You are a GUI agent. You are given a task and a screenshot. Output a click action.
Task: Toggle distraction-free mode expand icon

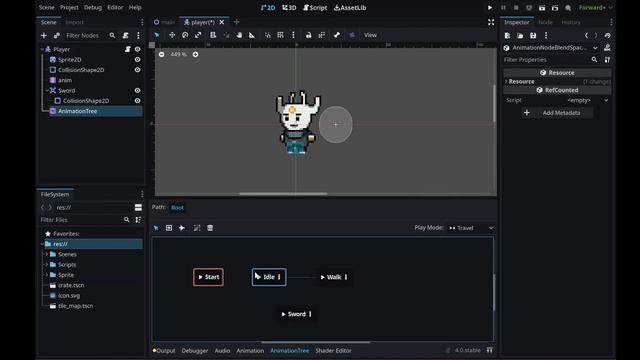tap(491, 22)
